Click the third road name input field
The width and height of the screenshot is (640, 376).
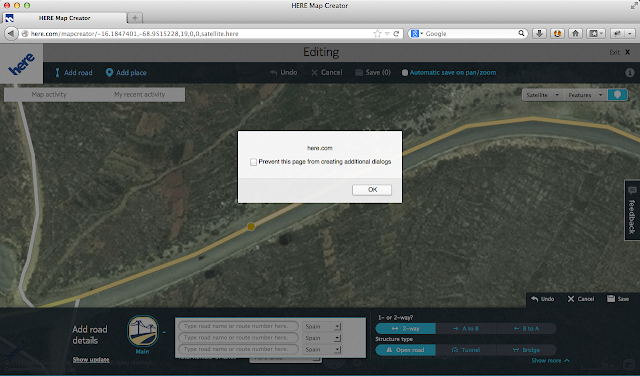click(238, 349)
